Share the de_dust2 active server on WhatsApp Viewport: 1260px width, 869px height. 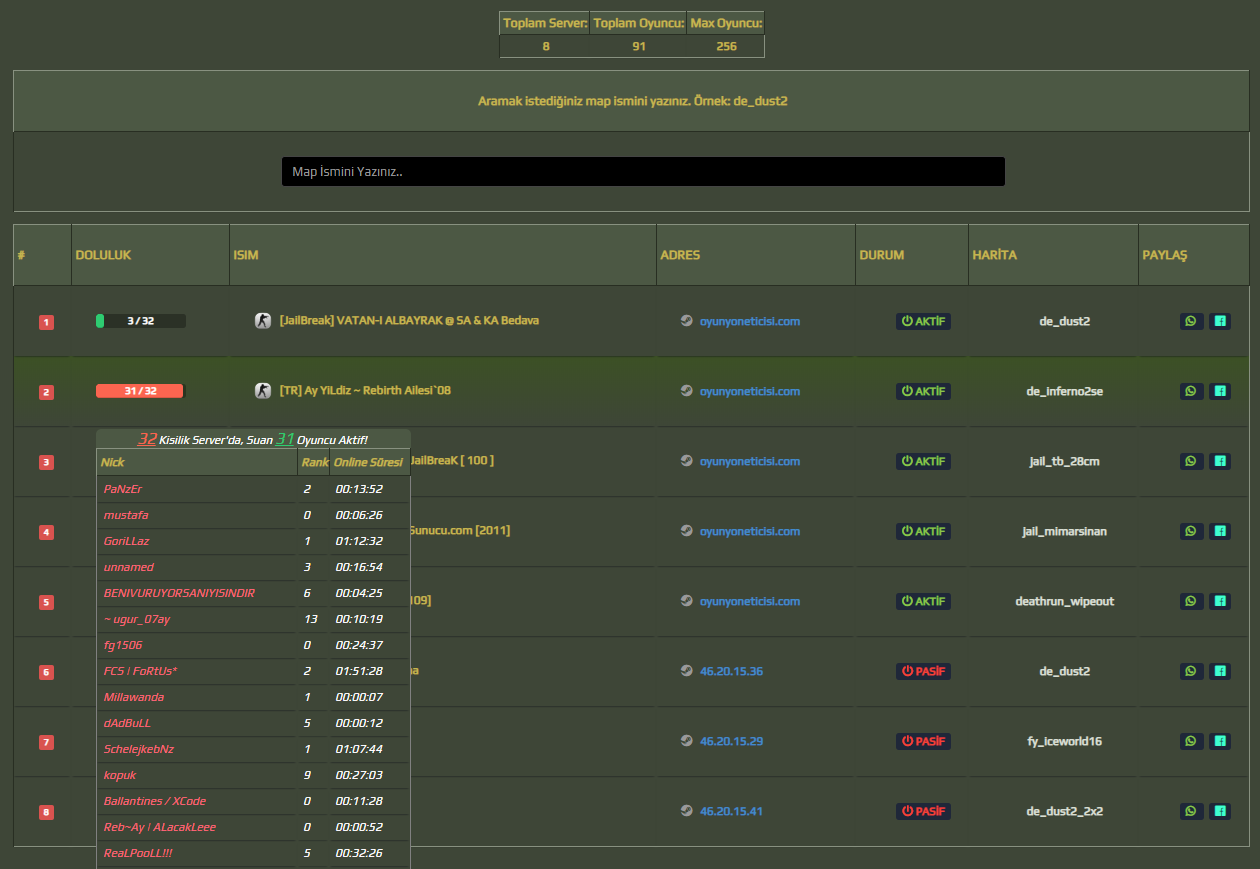pyautogui.click(x=1190, y=321)
